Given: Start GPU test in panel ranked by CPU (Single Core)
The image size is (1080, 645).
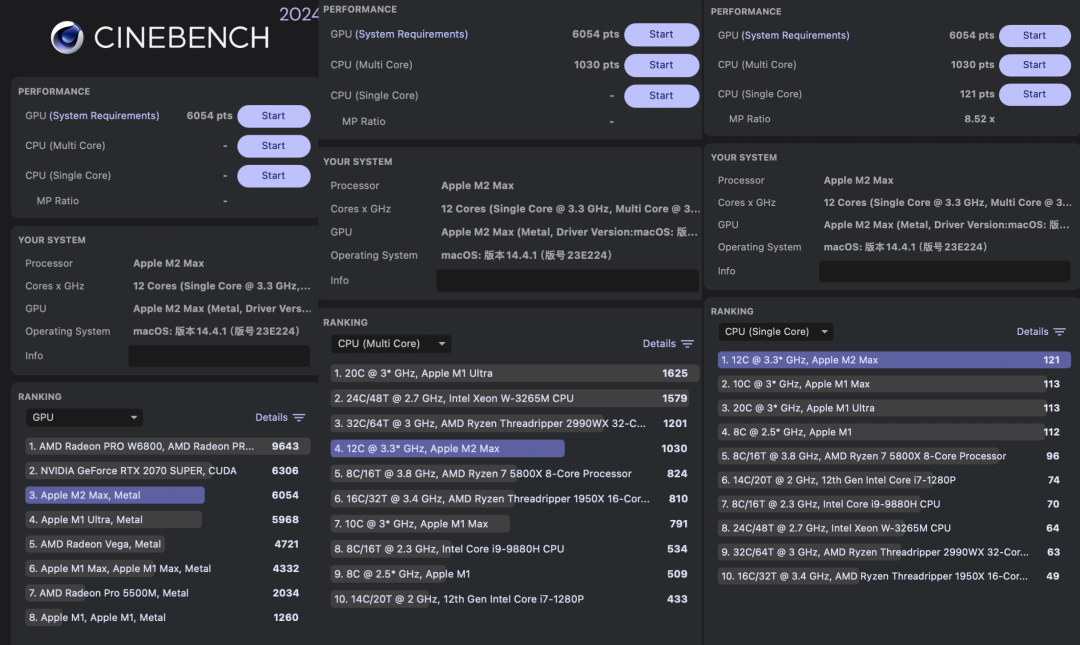Looking at the screenshot, I should pyautogui.click(x=1035, y=35).
